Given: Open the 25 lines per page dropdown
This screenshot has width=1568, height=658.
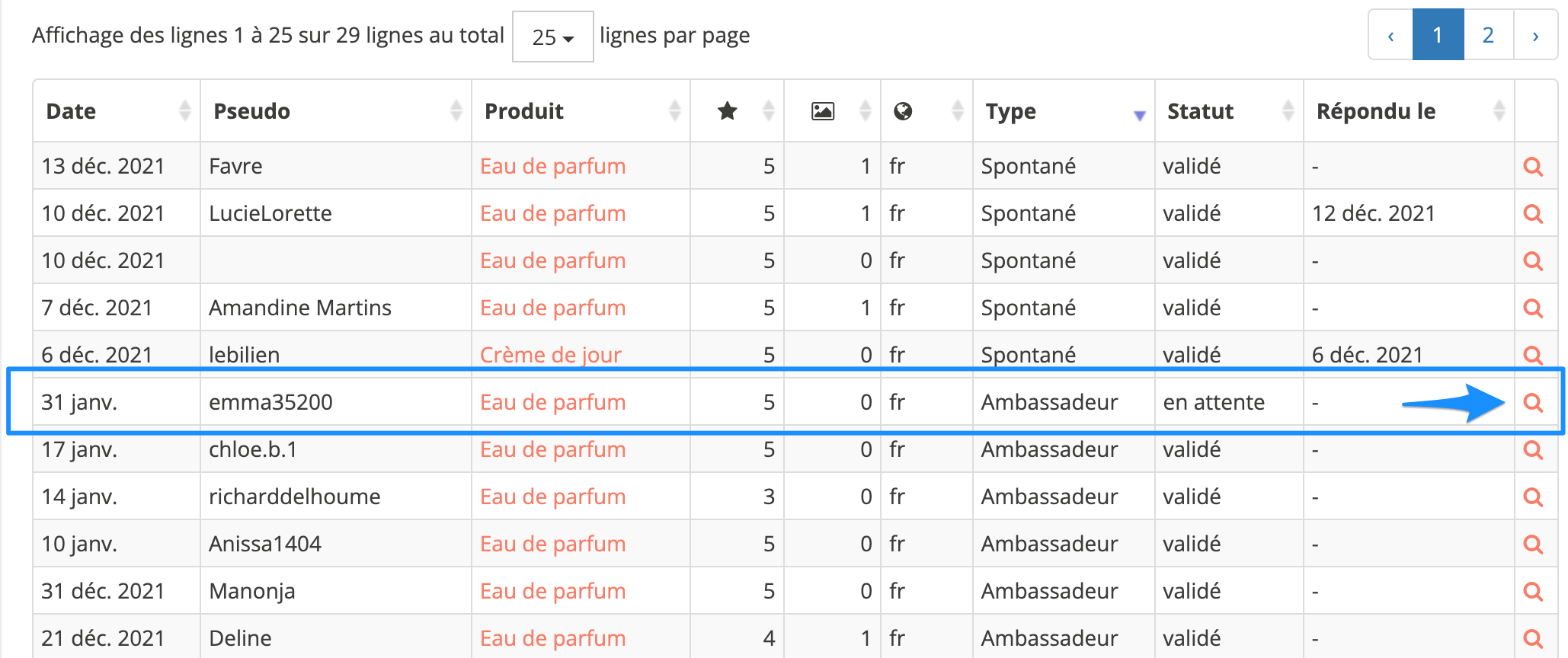Looking at the screenshot, I should tap(552, 37).
